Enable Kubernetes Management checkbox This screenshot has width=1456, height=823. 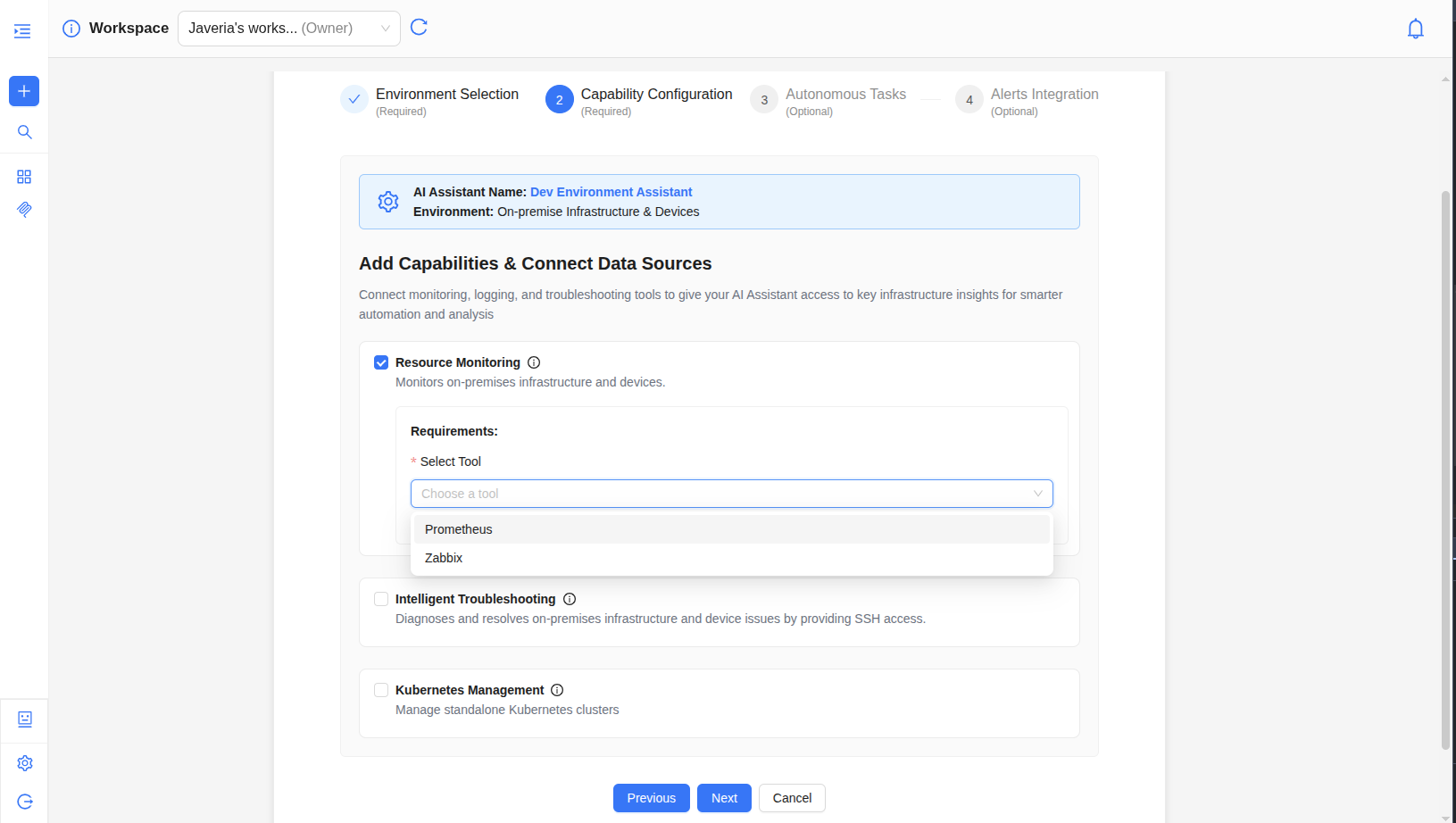click(381, 690)
